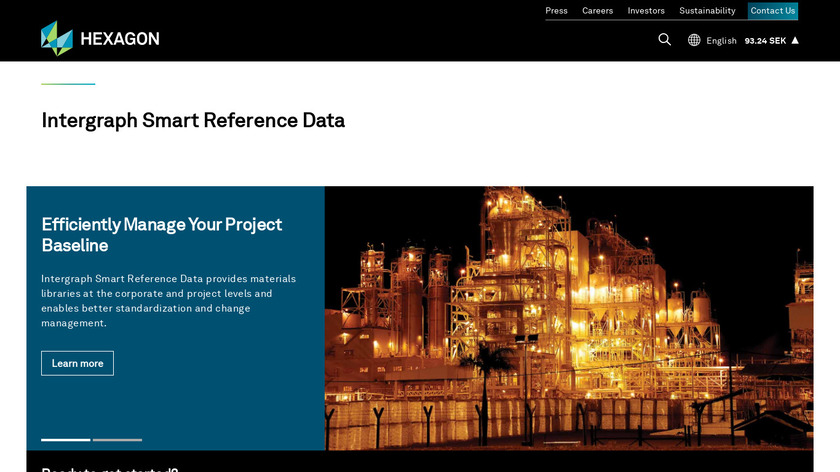Click Efficiently Manage Your Project Baseline heading

[x=161, y=235]
